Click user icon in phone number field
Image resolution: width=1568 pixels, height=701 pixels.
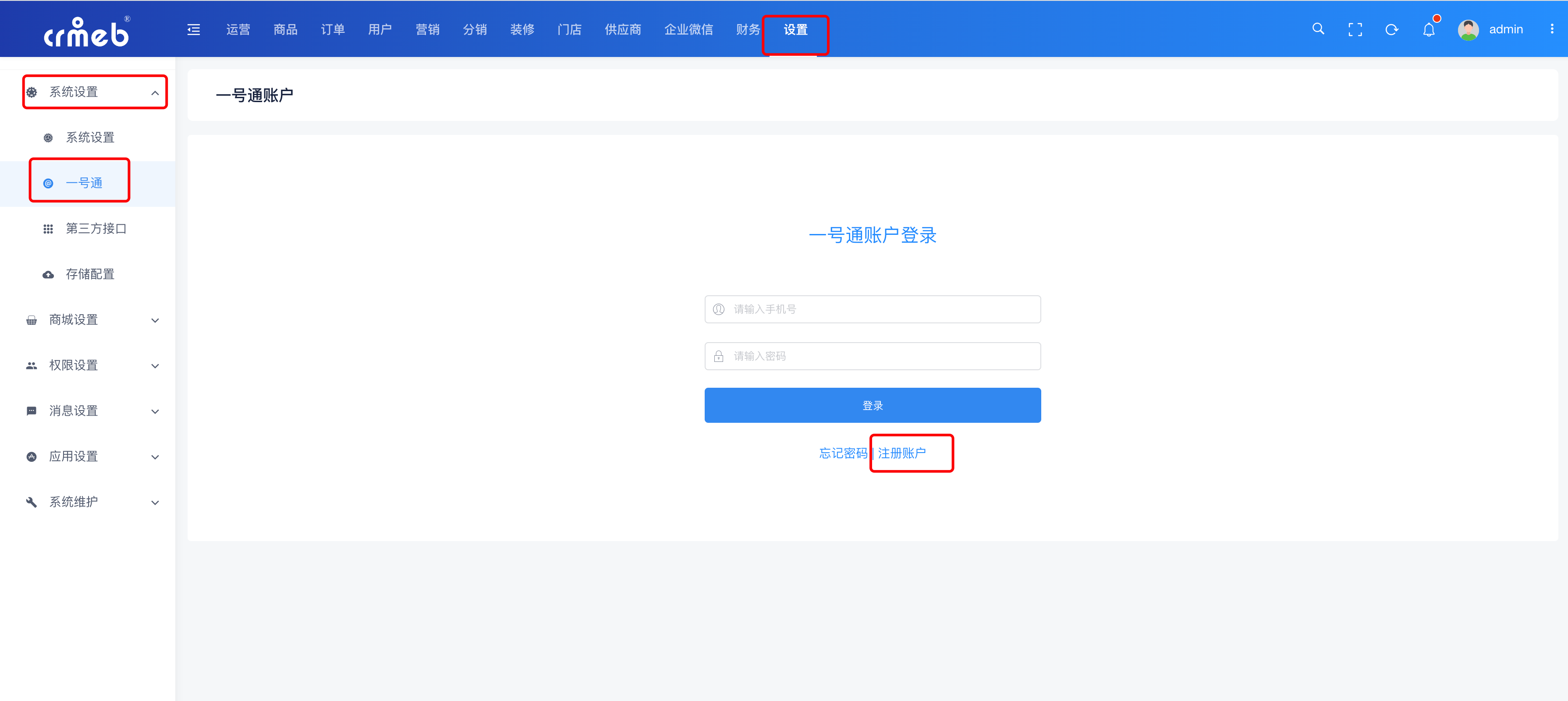[718, 310]
